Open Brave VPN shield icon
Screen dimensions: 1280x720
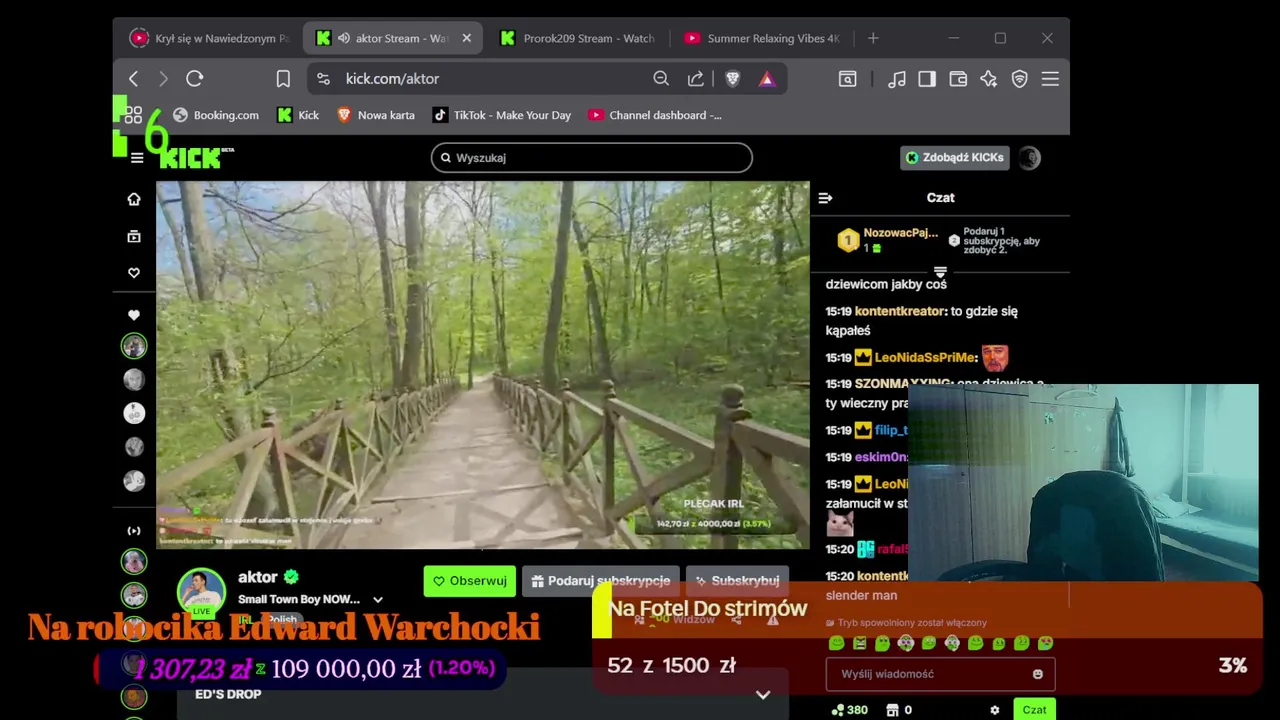point(1020,79)
